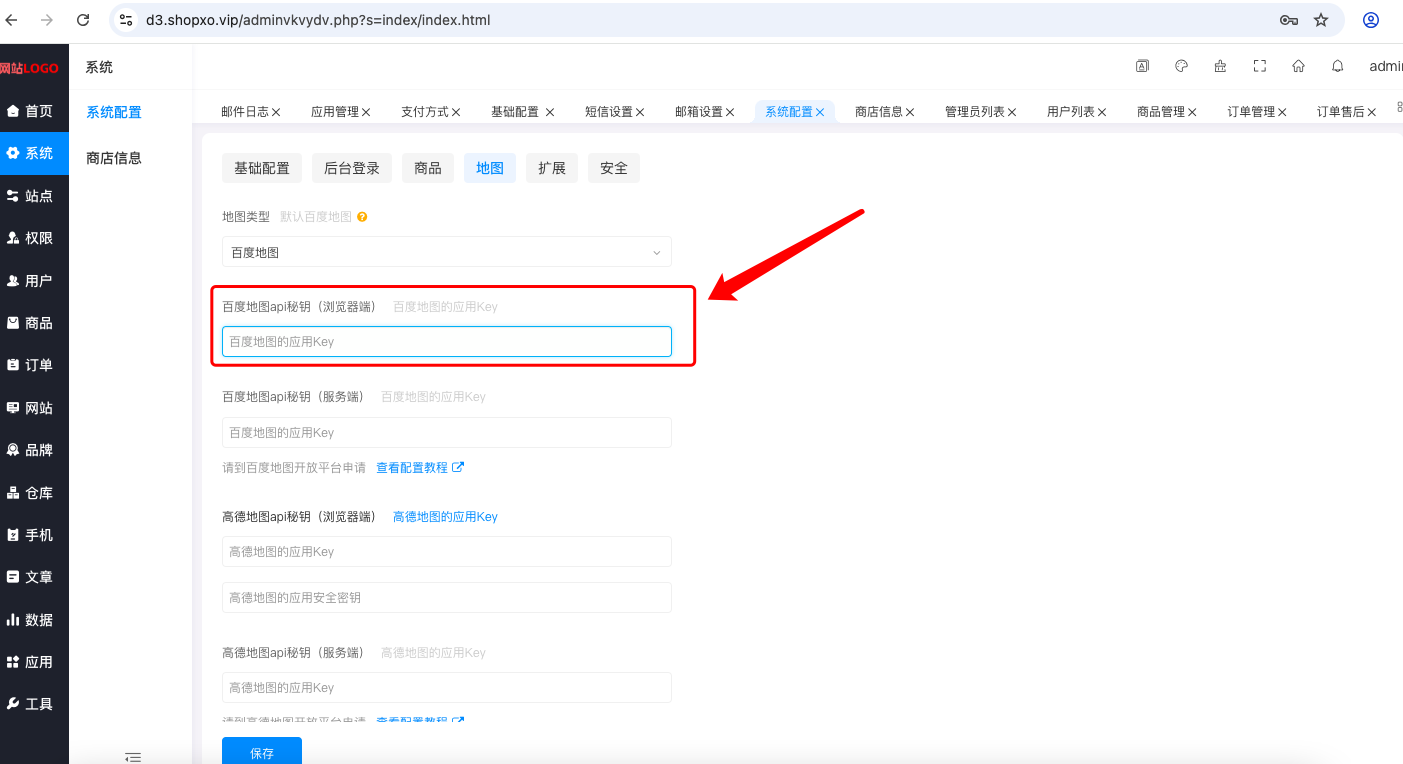Focus 百度地图 browser-side Key input
Image resolution: width=1403 pixels, height=764 pixels.
point(447,341)
